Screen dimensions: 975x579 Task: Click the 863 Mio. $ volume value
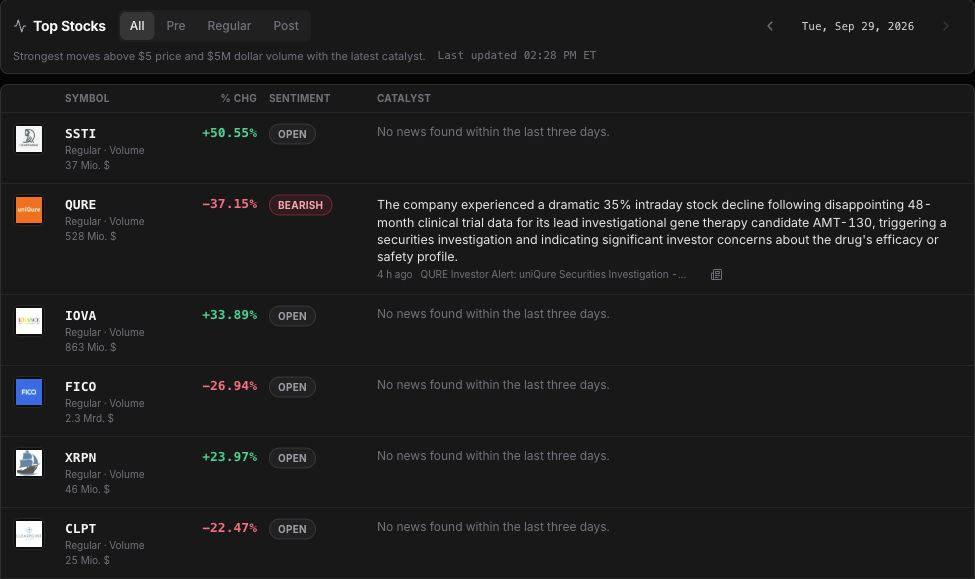tap(91, 348)
